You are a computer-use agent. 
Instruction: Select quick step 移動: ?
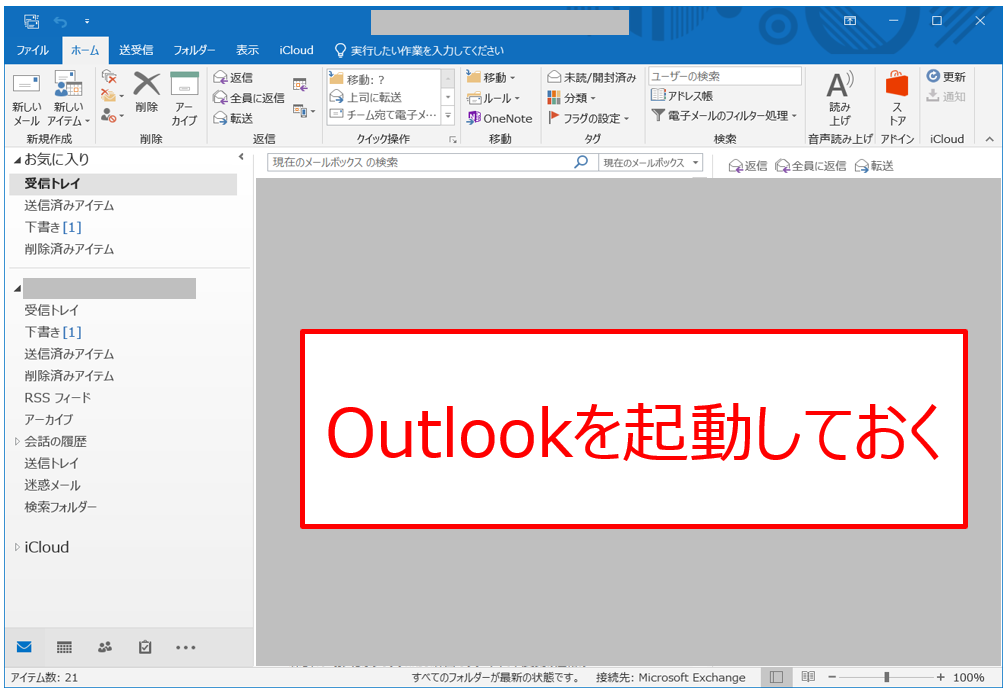pyautogui.click(x=383, y=79)
